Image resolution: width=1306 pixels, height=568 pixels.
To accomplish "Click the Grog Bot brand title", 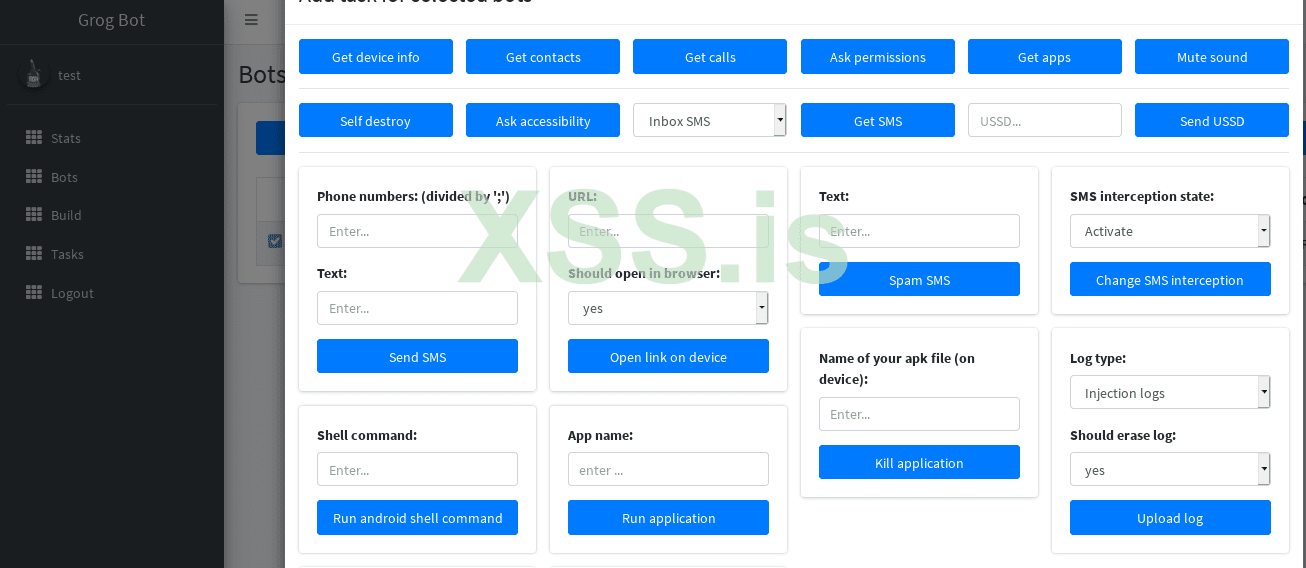I will point(112,20).
